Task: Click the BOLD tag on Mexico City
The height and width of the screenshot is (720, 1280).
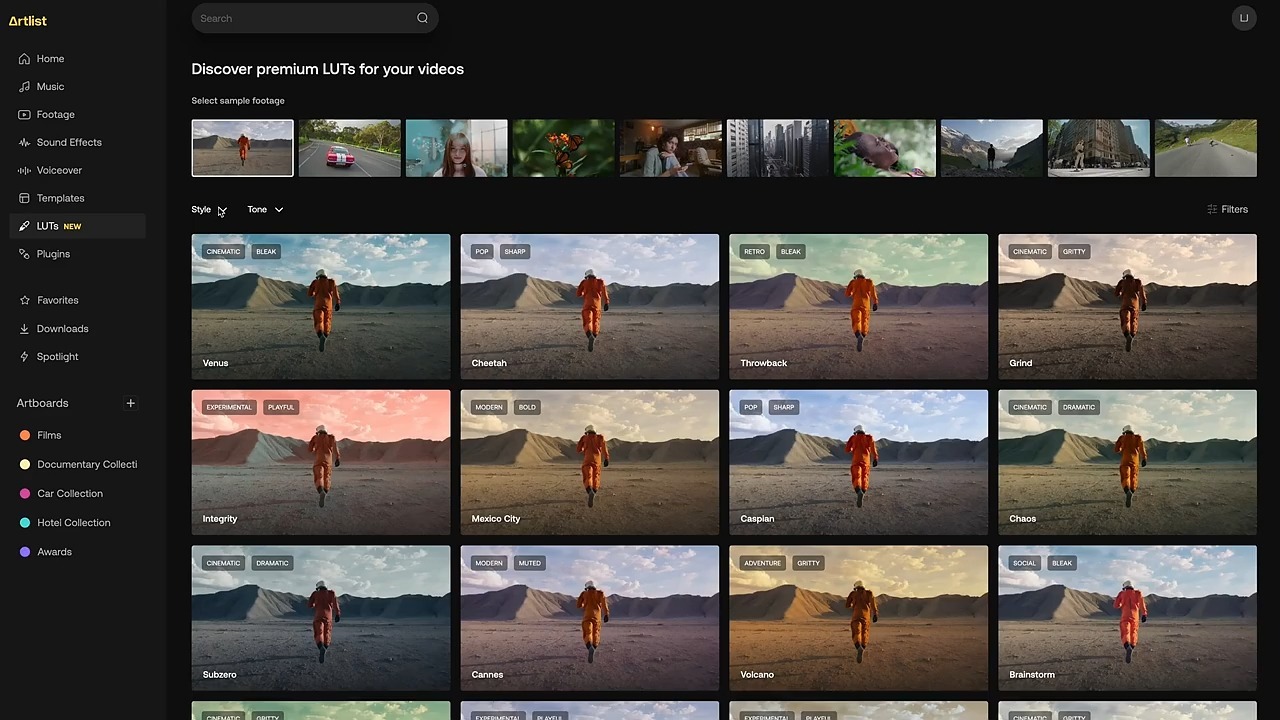Action: click(x=527, y=407)
